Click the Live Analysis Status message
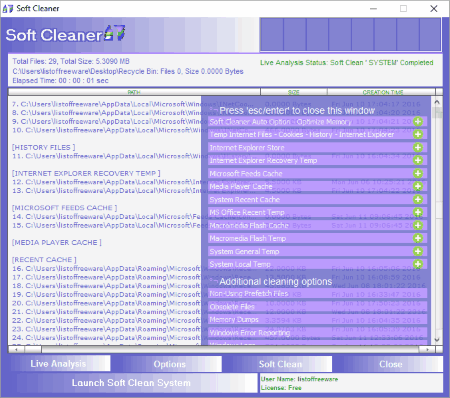 click(x=347, y=63)
